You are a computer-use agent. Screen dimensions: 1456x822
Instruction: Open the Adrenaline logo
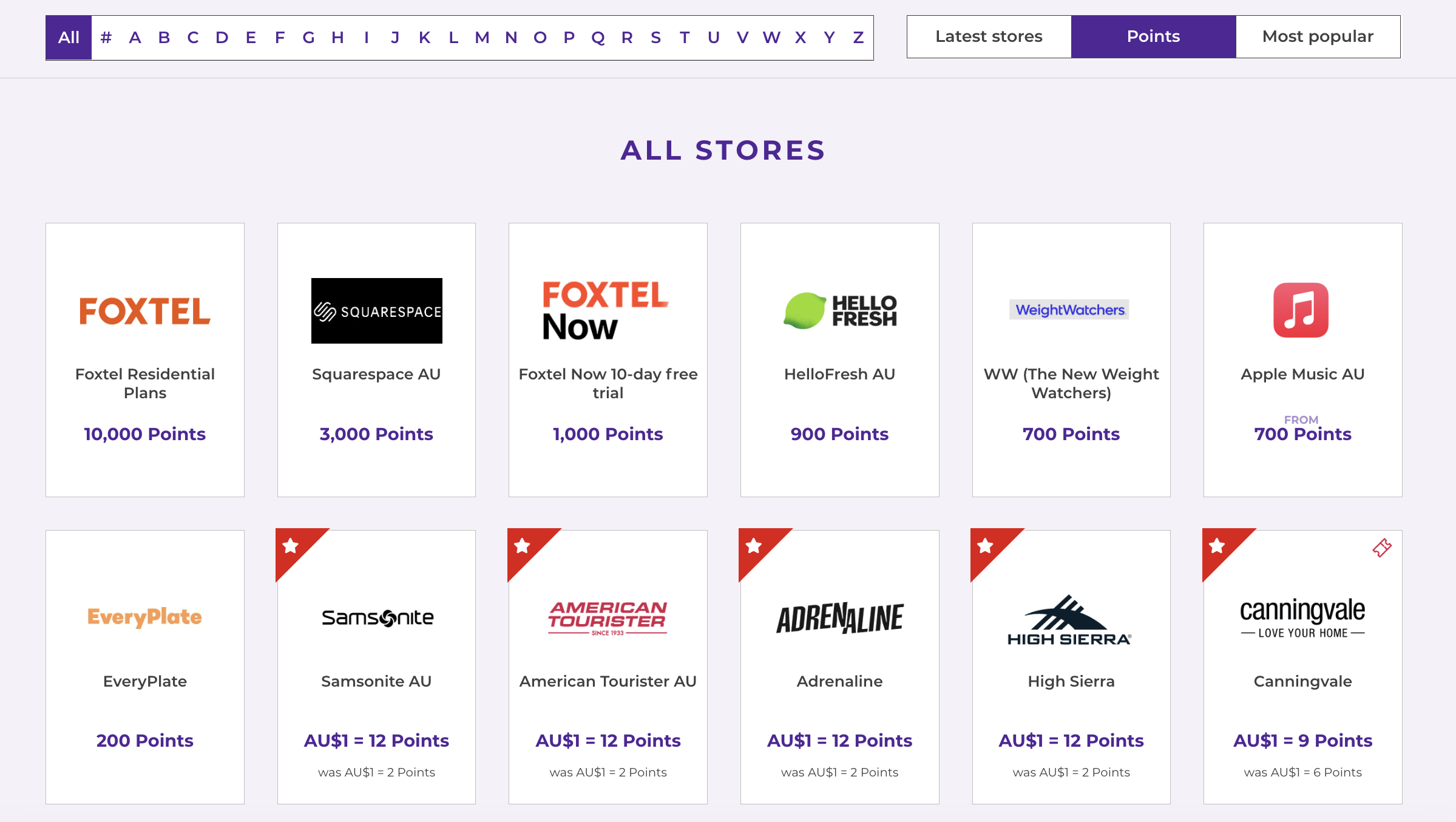point(840,618)
